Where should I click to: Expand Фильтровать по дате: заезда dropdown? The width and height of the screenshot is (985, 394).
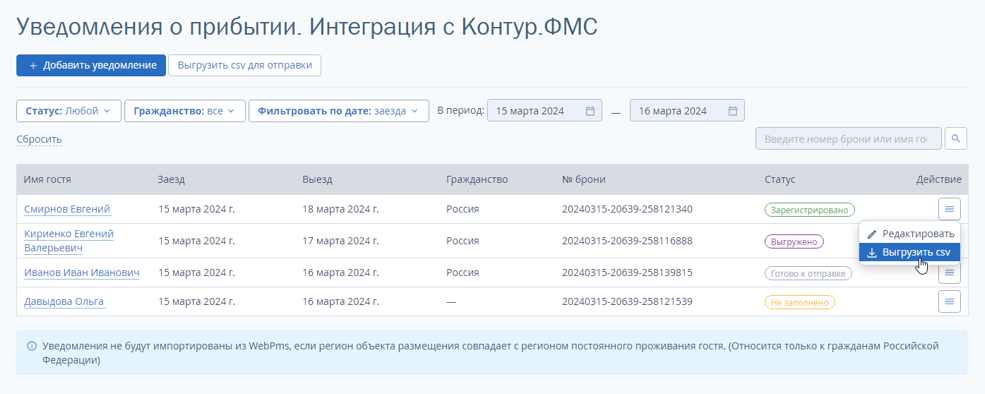click(339, 111)
